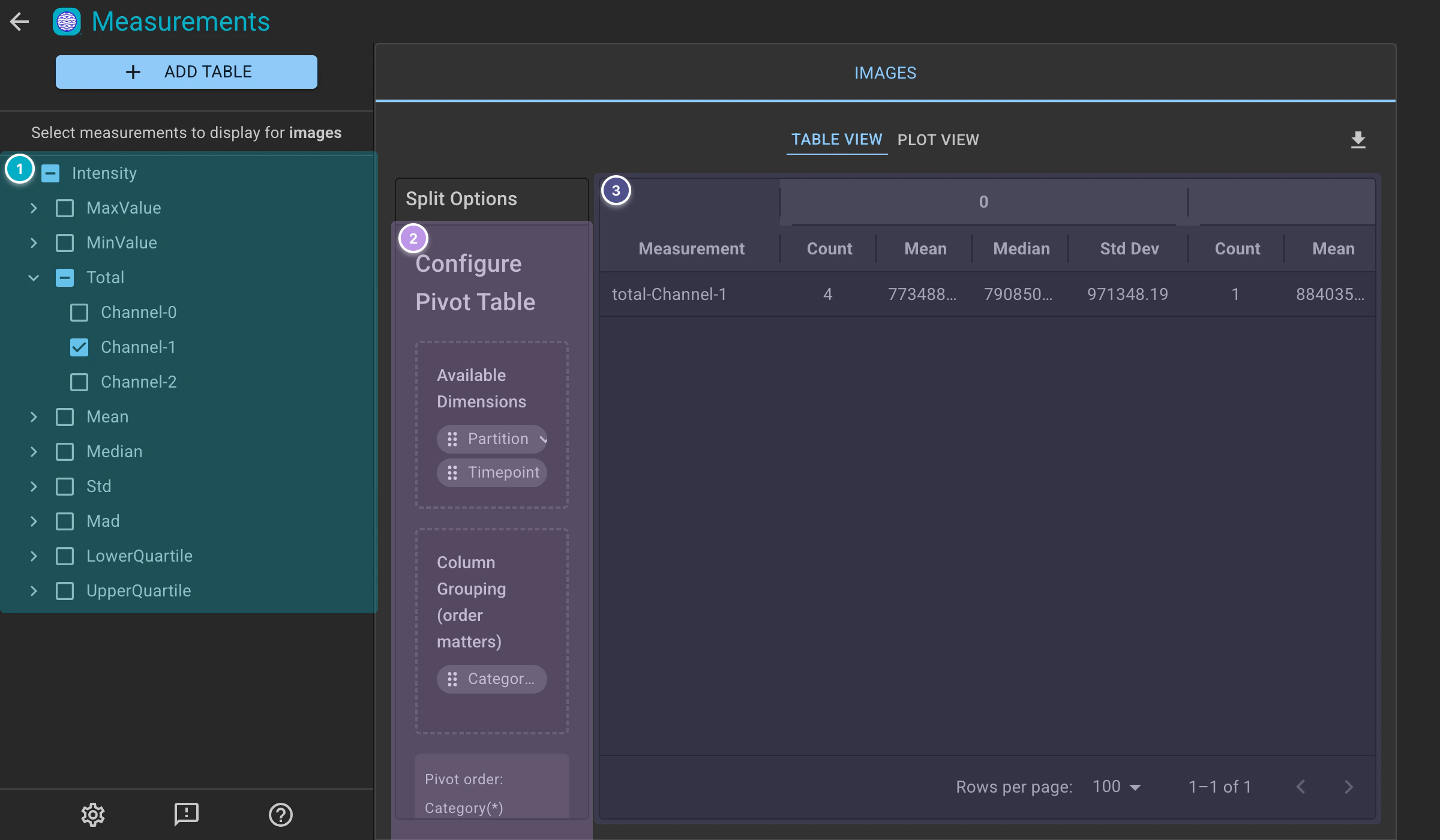Check the Std checkbox
Image resolution: width=1440 pixels, height=840 pixels.
coord(65,487)
